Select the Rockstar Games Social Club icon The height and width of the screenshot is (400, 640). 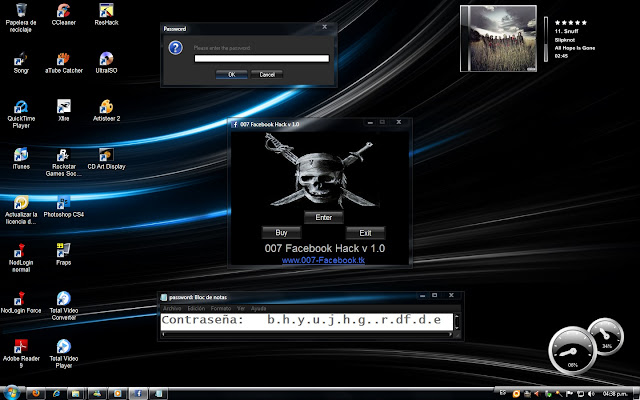[63, 162]
